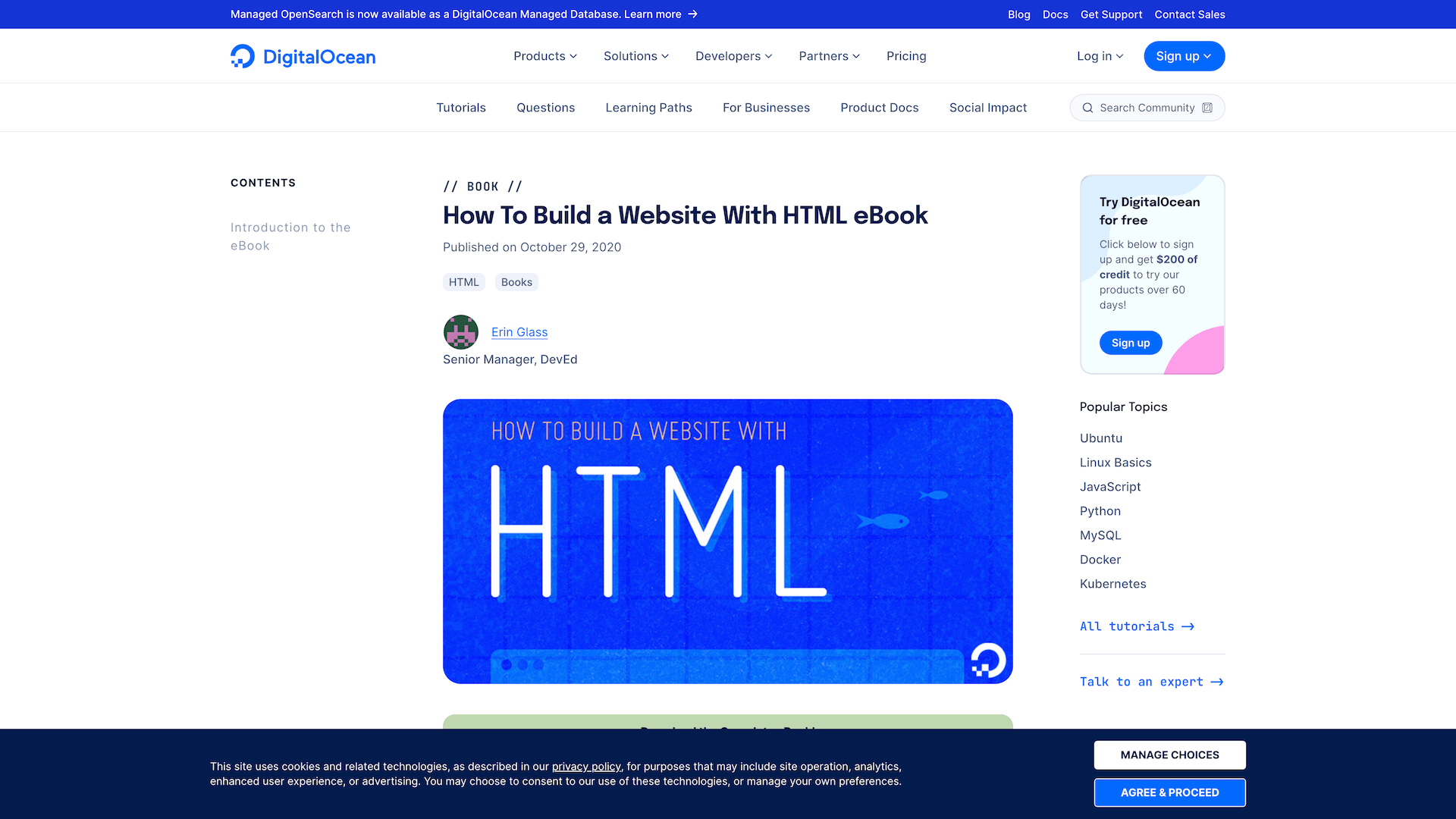Image resolution: width=1456 pixels, height=819 pixels.
Task: Click the arrow beside Learn more banner
Action: (x=692, y=14)
